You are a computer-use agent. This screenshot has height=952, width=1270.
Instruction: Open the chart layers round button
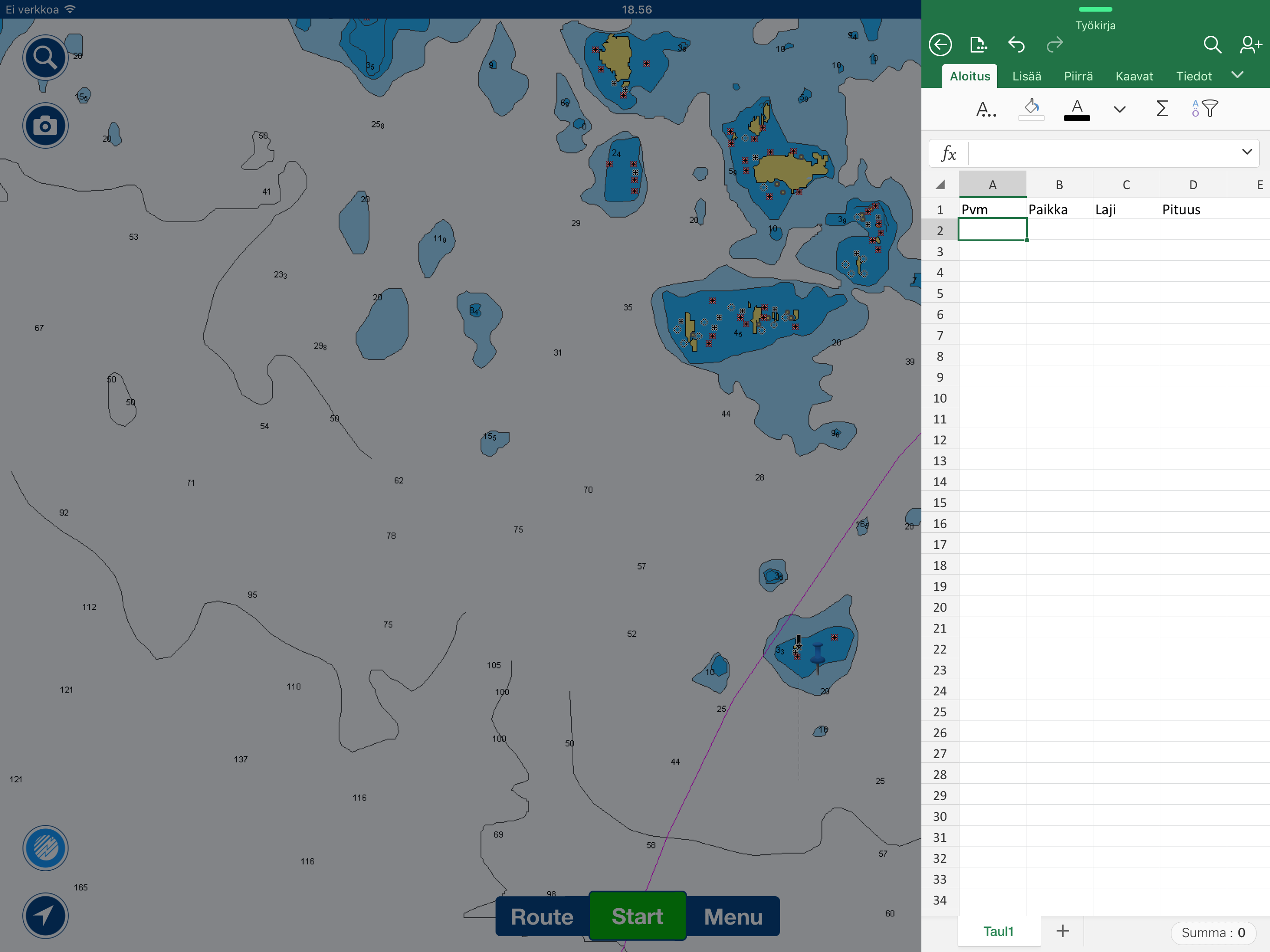[x=46, y=847]
